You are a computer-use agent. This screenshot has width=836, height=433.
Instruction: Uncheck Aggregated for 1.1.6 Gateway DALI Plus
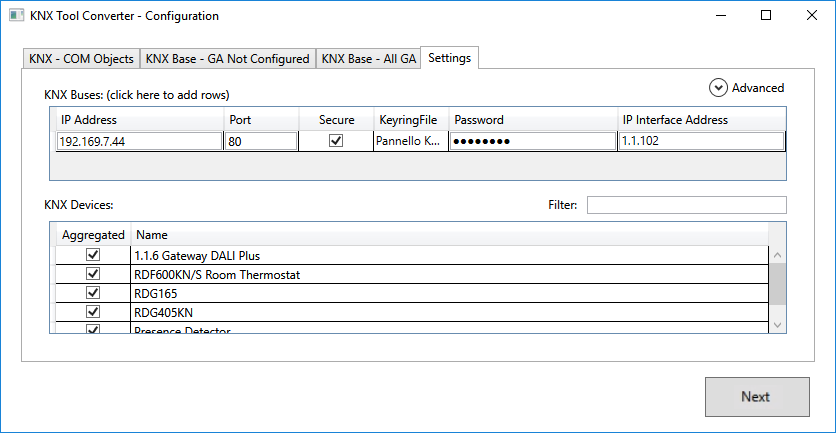tap(93, 256)
